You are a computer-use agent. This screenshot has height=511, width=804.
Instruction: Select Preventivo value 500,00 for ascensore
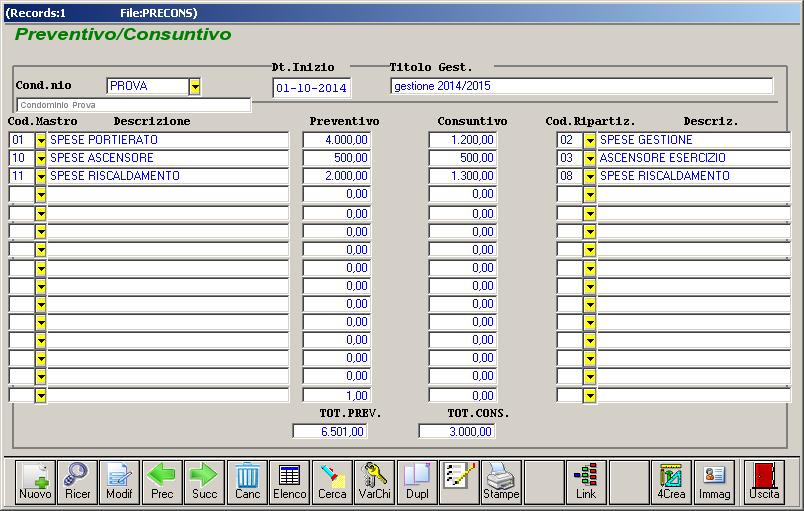click(x=337, y=158)
